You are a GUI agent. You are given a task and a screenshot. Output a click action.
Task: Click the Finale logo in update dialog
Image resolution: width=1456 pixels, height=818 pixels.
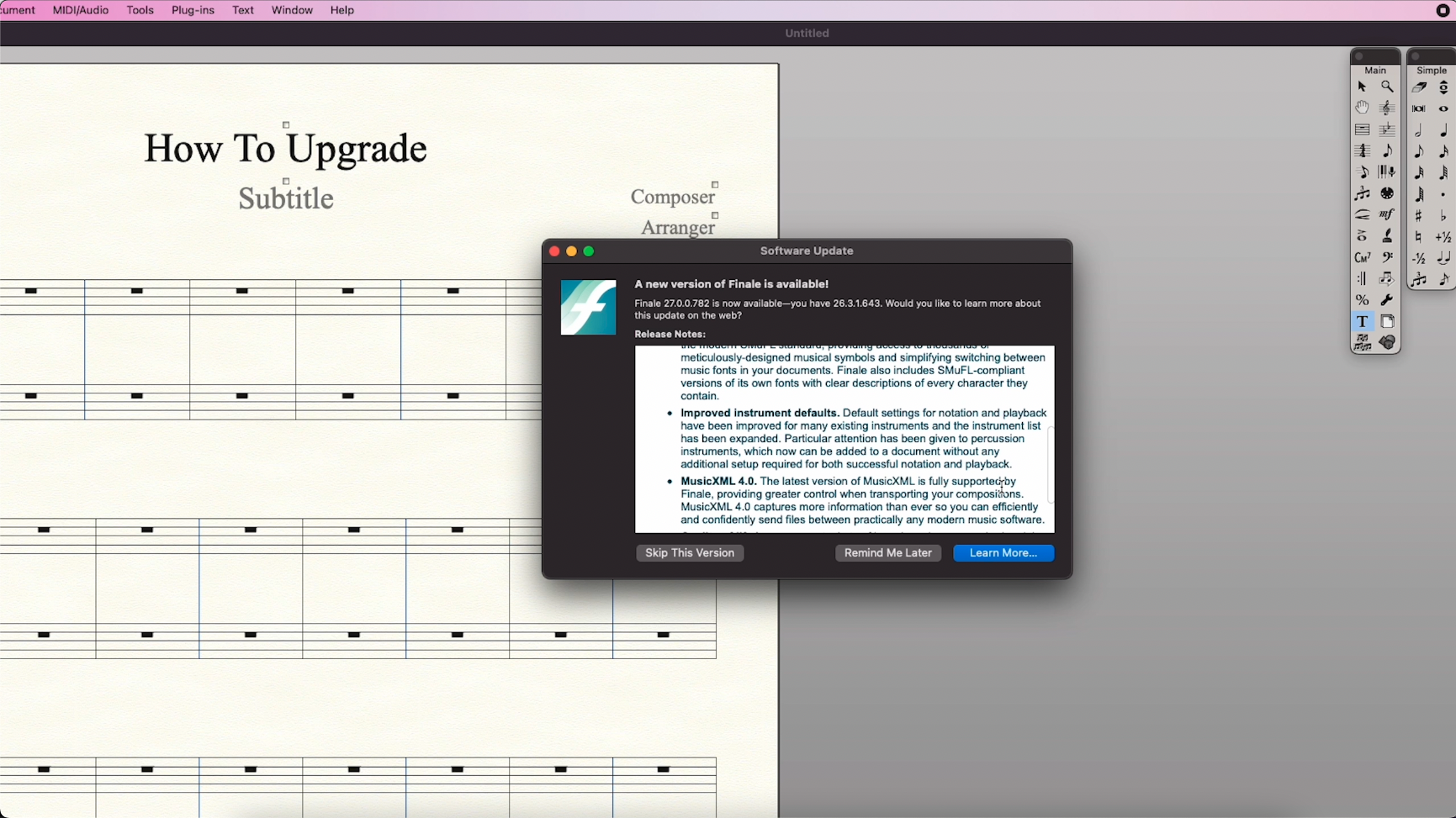589,308
